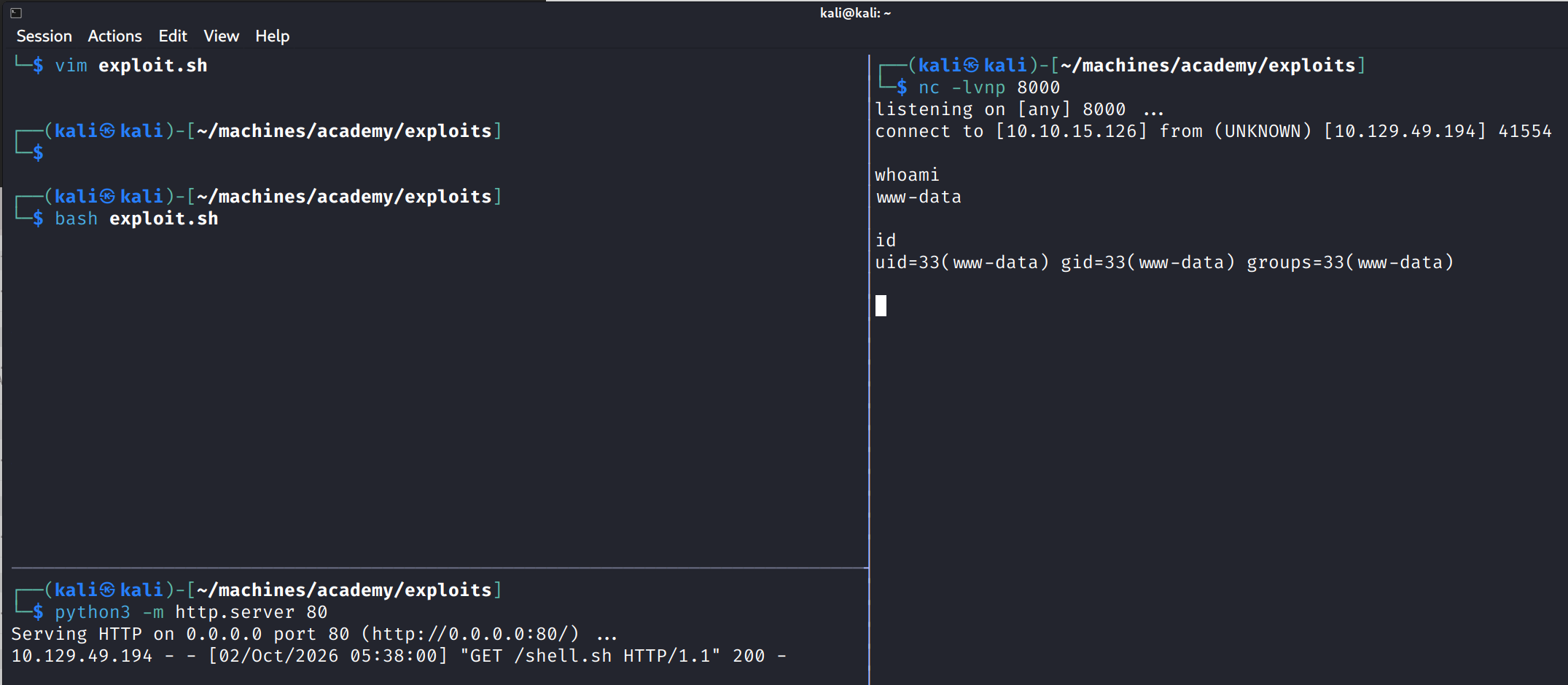
Task: Click the 'bash exploit.sh' command line
Action: [x=136, y=219]
